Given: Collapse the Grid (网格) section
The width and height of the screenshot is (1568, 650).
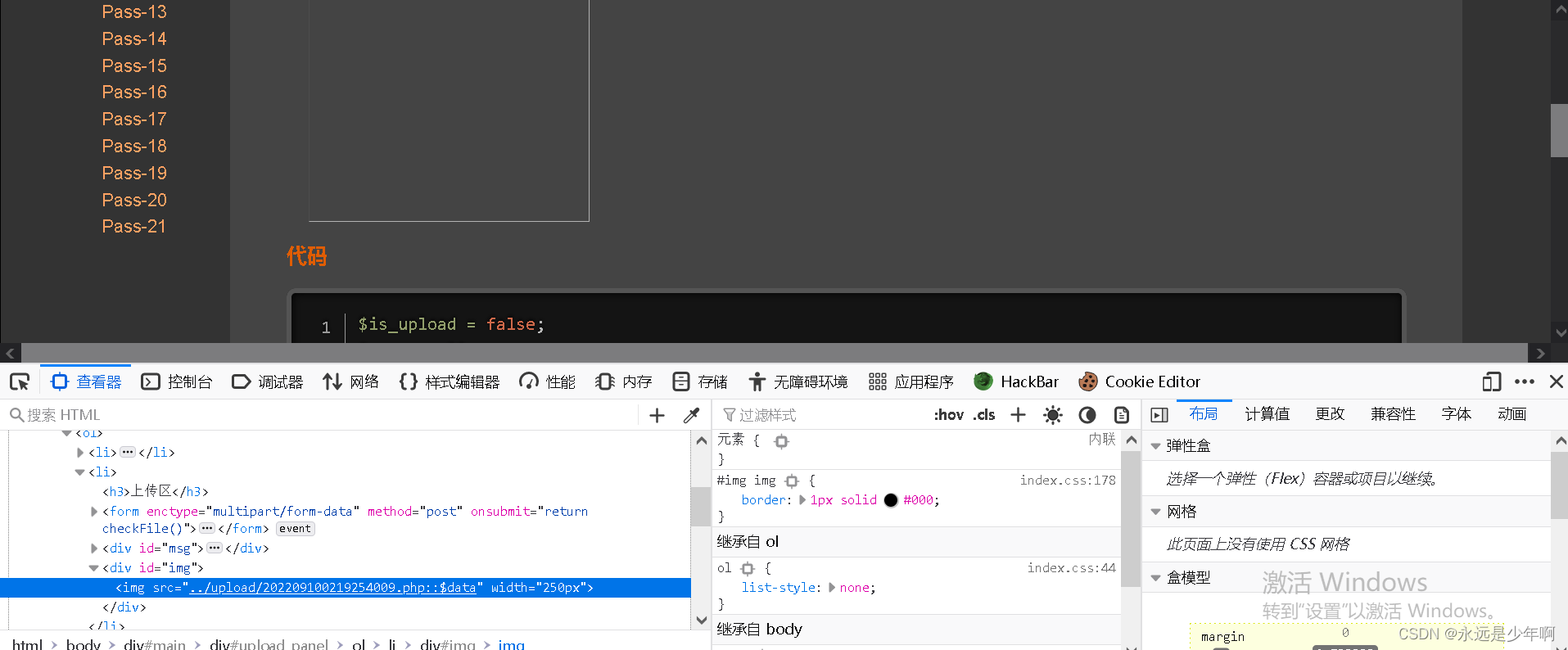Looking at the screenshot, I should tap(1156, 512).
